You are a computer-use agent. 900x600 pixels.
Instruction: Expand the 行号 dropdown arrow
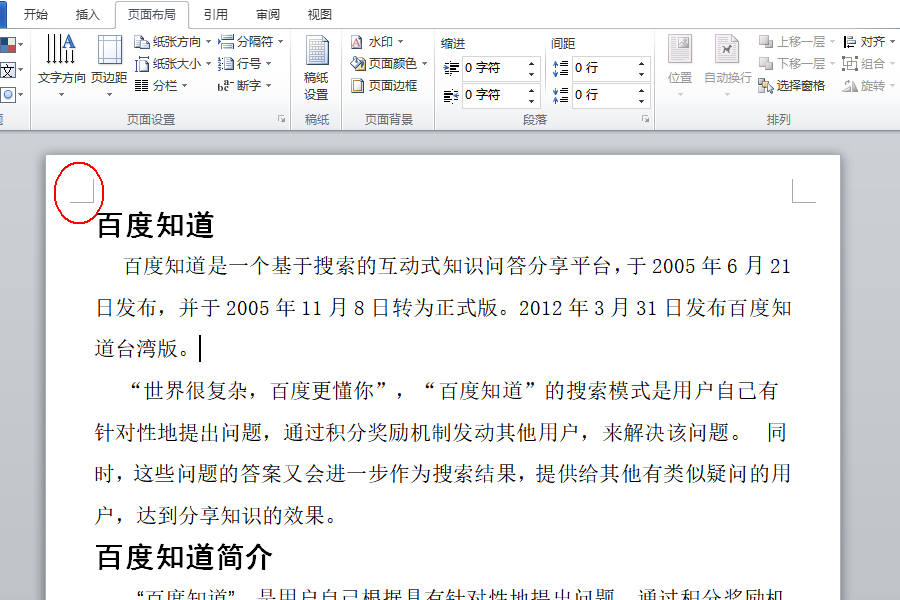tap(268, 64)
